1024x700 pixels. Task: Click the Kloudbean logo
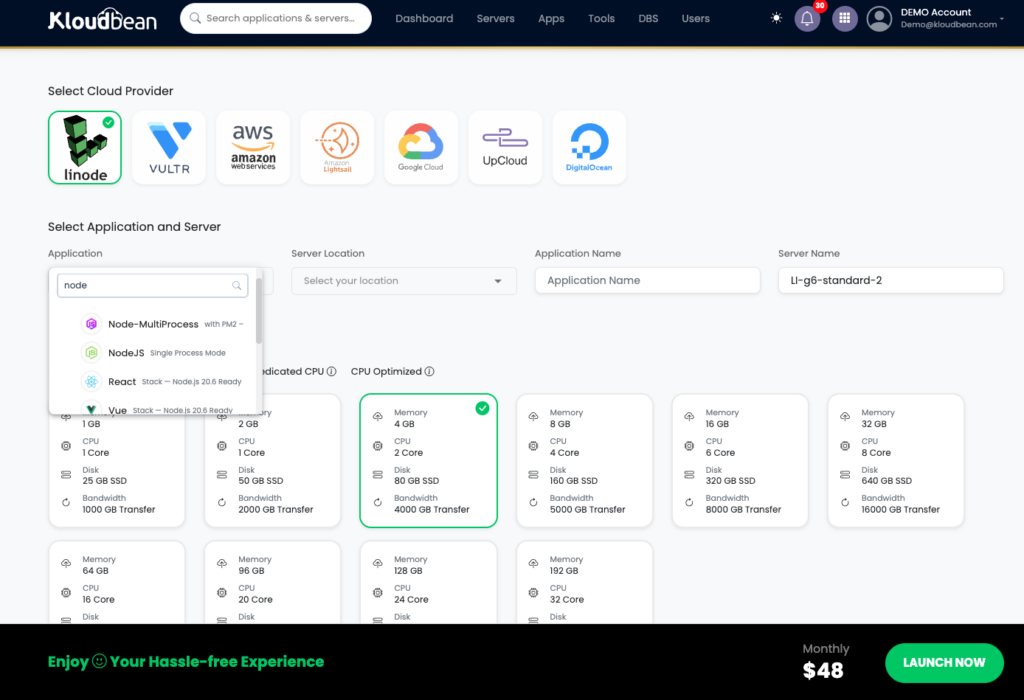point(103,19)
